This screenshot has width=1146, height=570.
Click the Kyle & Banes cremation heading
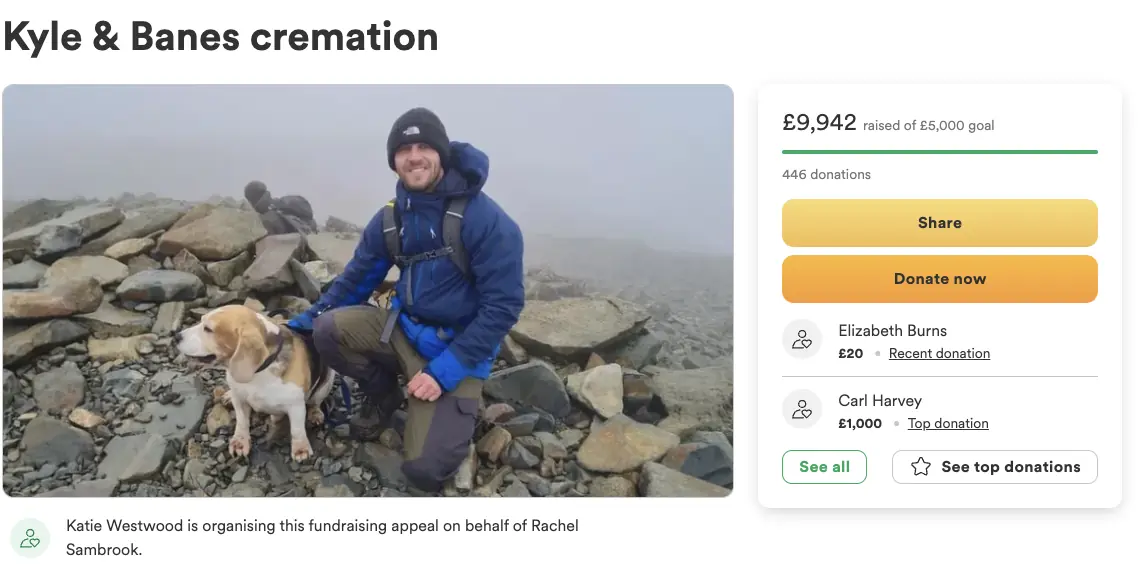[x=221, y=37]
